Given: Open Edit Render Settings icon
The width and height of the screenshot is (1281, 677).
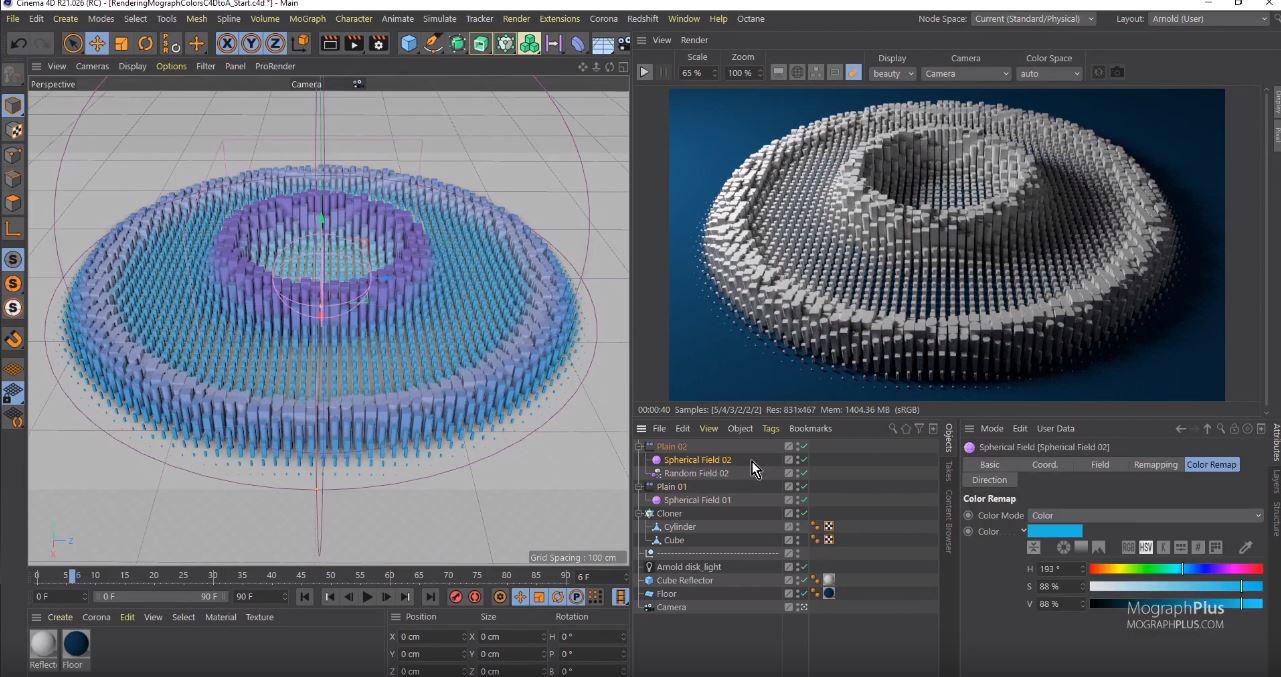Looking at the screenshot, I should (x=378, y=43).
